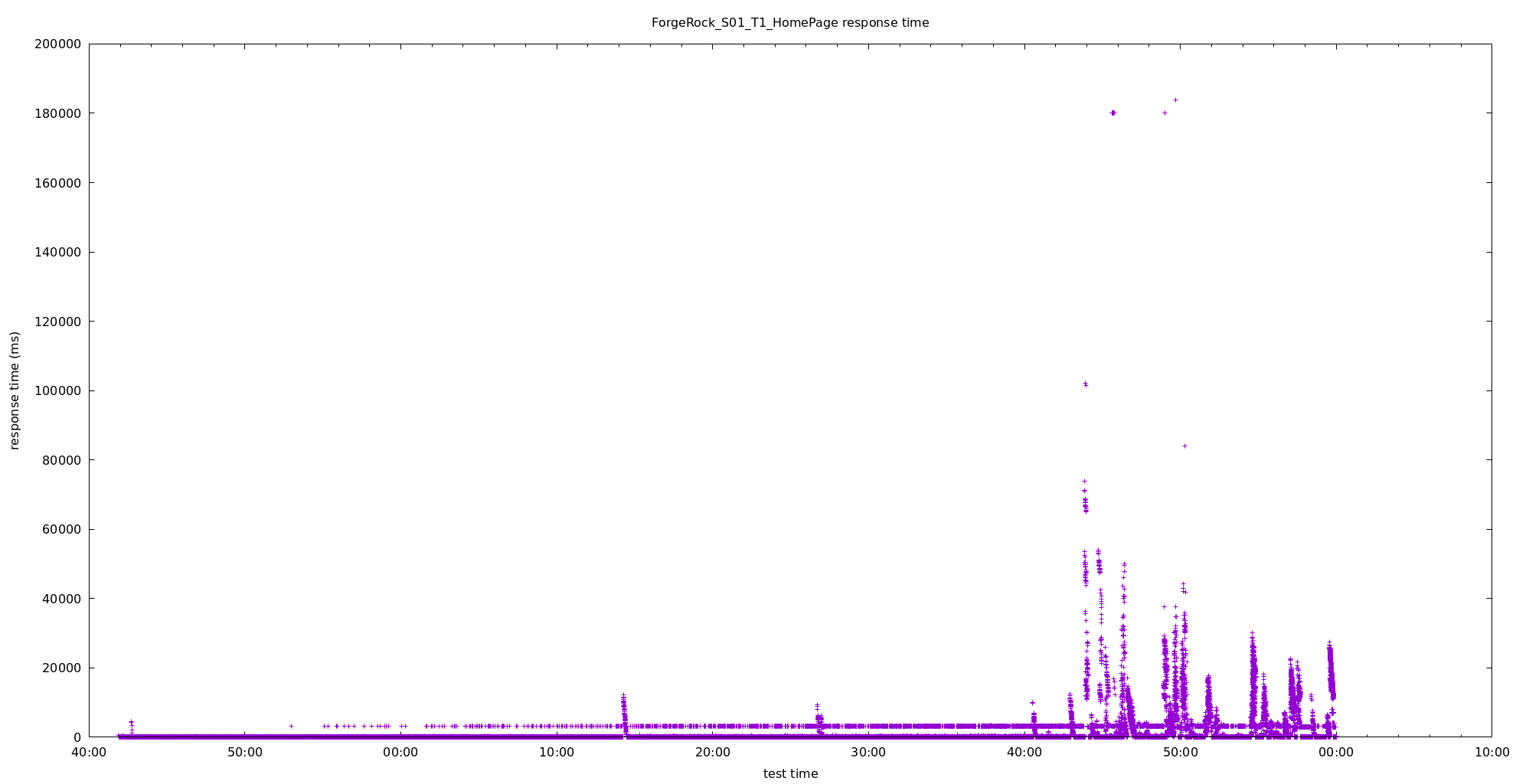The width and height of the screenshot is (1516, 784).
Task: Click the 140000 y-axis tick label
Action: pos(58,252)
